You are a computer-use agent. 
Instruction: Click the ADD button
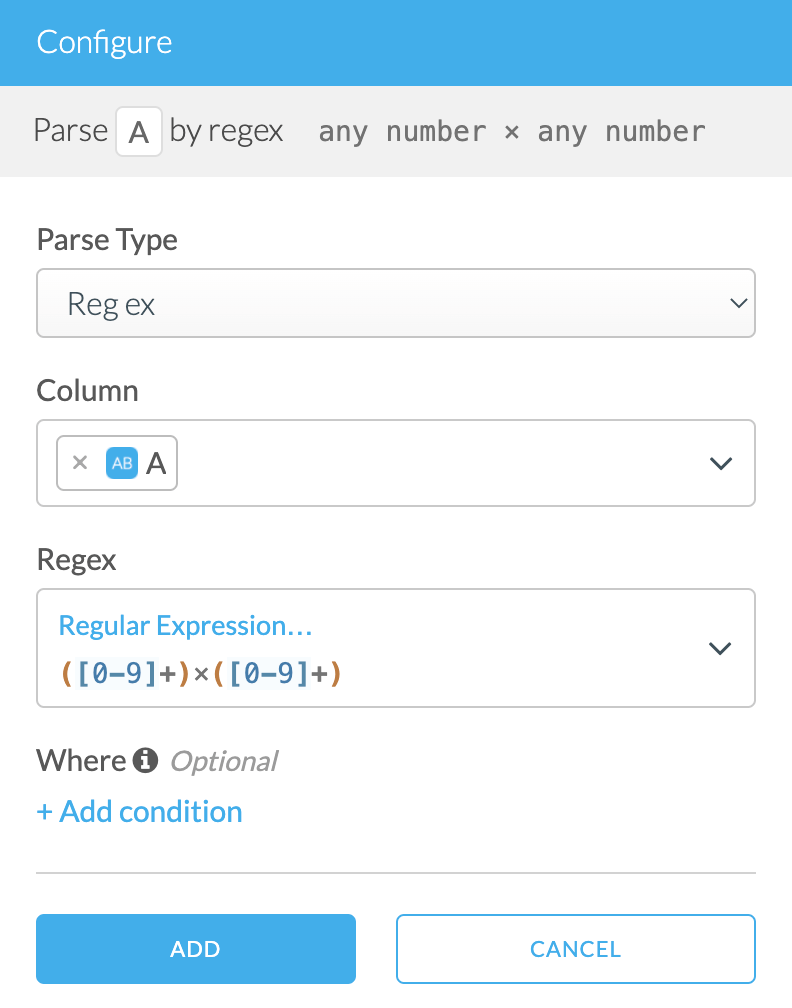pos(195,948)
